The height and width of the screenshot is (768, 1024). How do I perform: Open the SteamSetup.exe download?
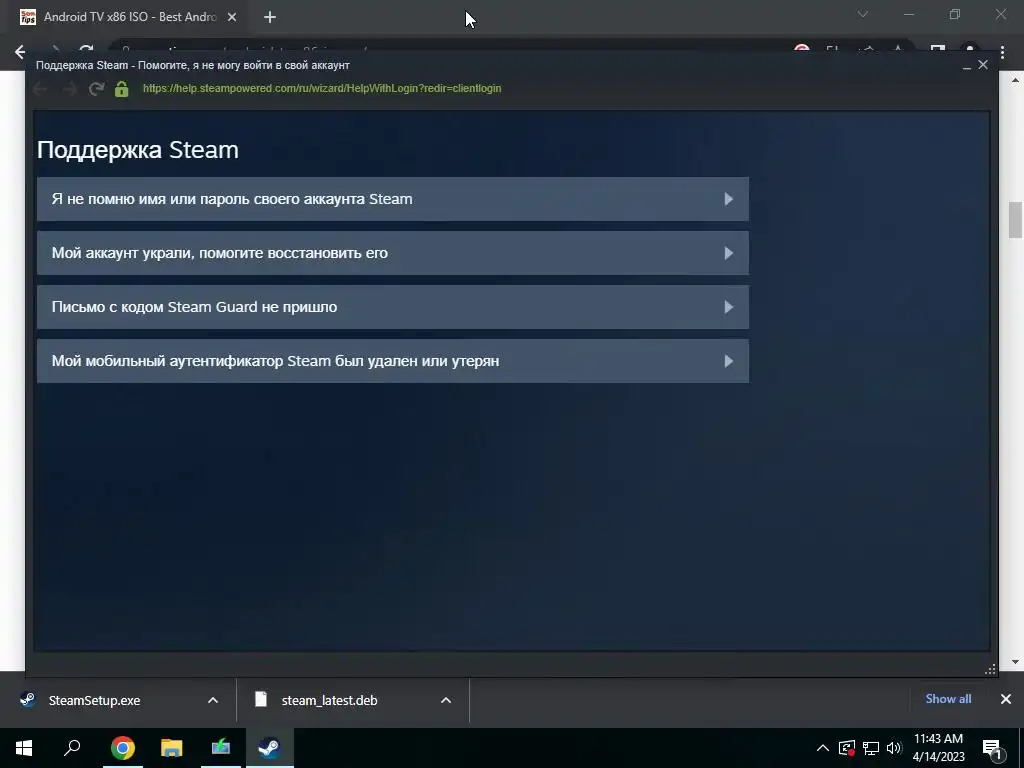pyautogui.click(x=94, y=700)
